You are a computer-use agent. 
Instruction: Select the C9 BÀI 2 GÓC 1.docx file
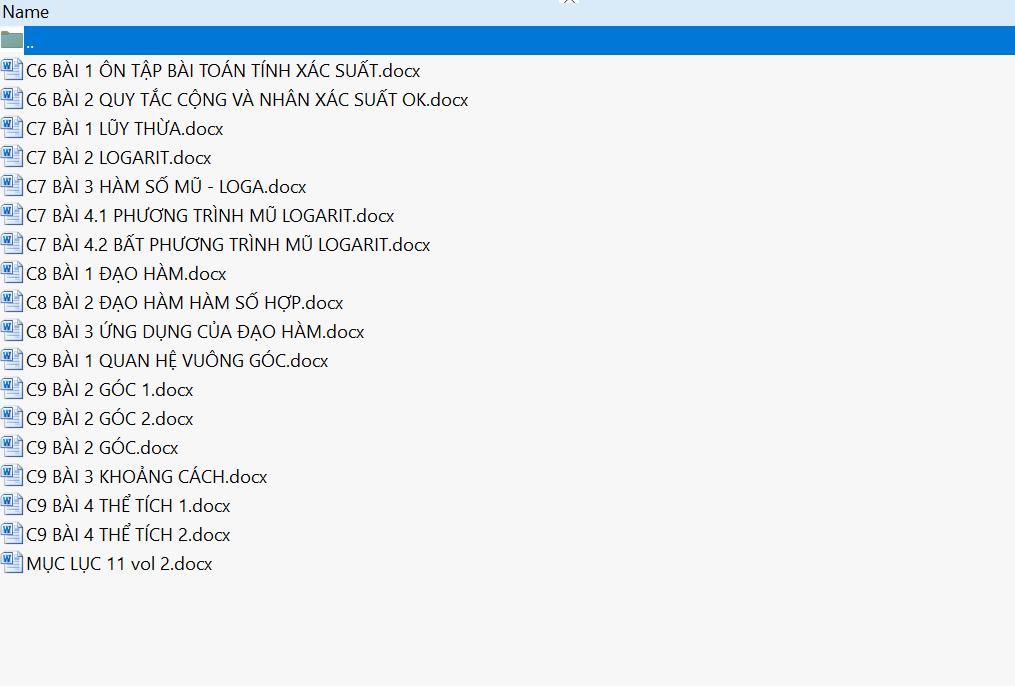[x=110, y=390]
